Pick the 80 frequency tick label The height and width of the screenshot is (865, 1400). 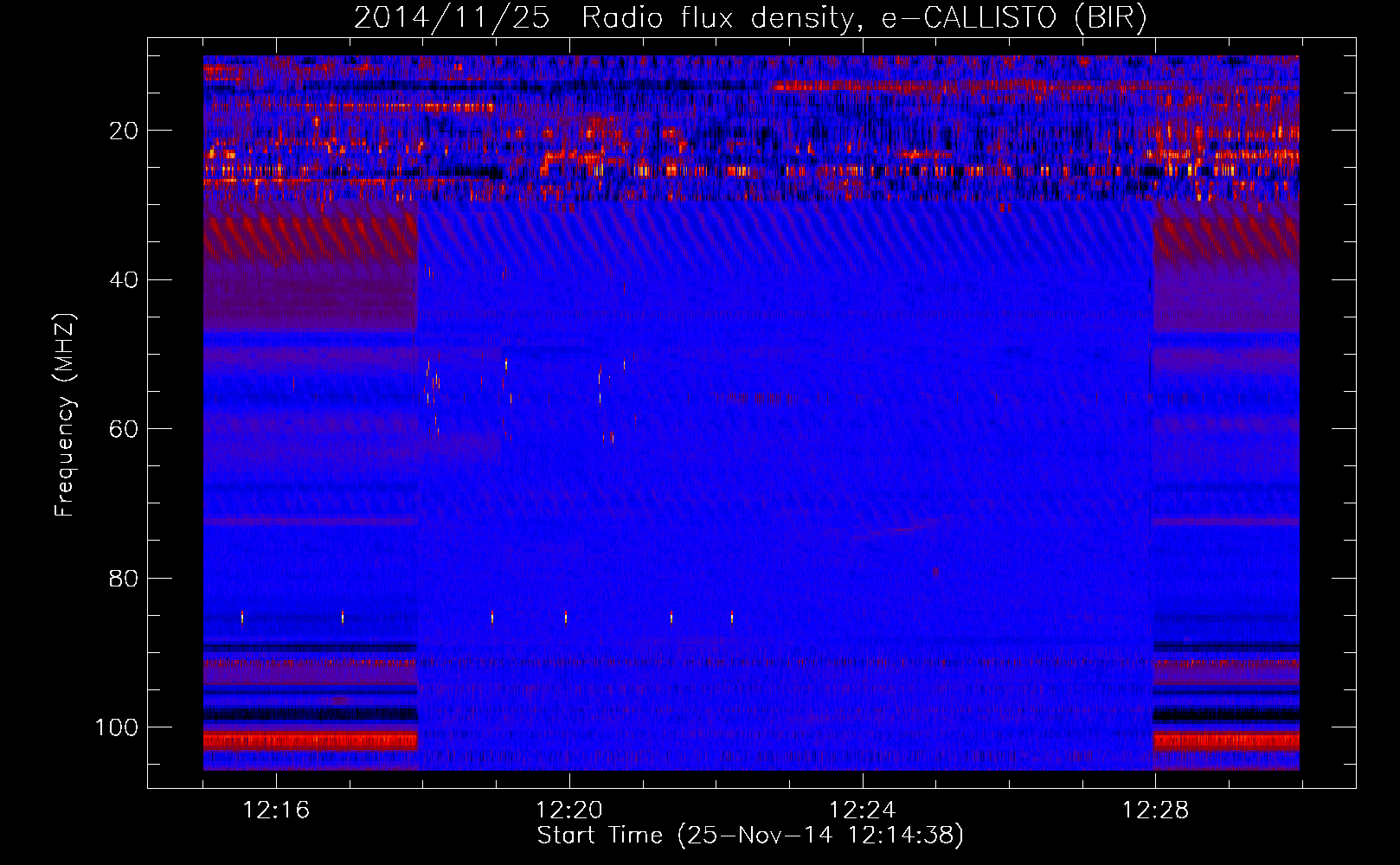tap(124, 579)
